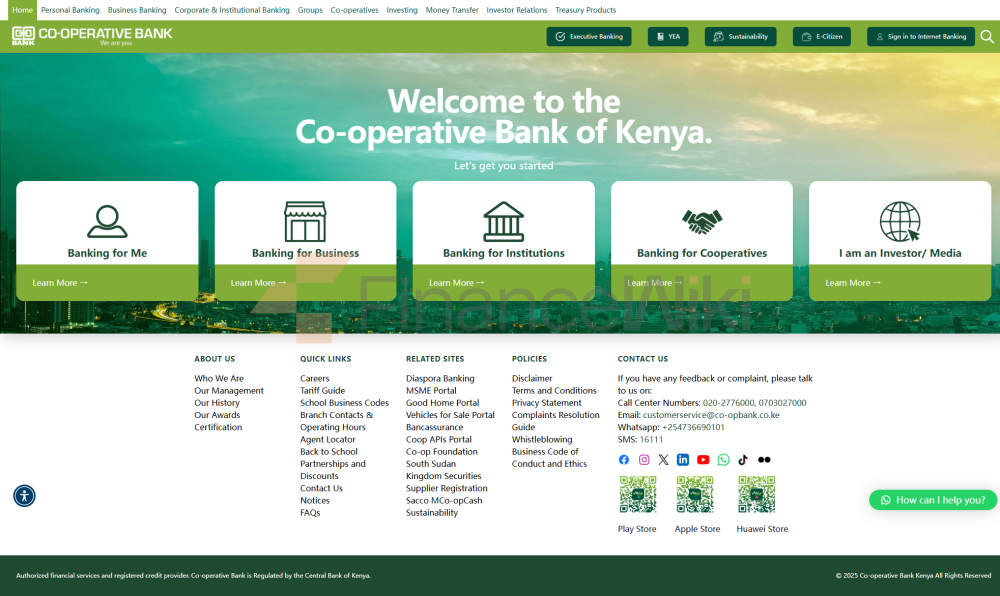Click Learn More under Investor/Media card
Screen dimensions: 1000x596
853,282
